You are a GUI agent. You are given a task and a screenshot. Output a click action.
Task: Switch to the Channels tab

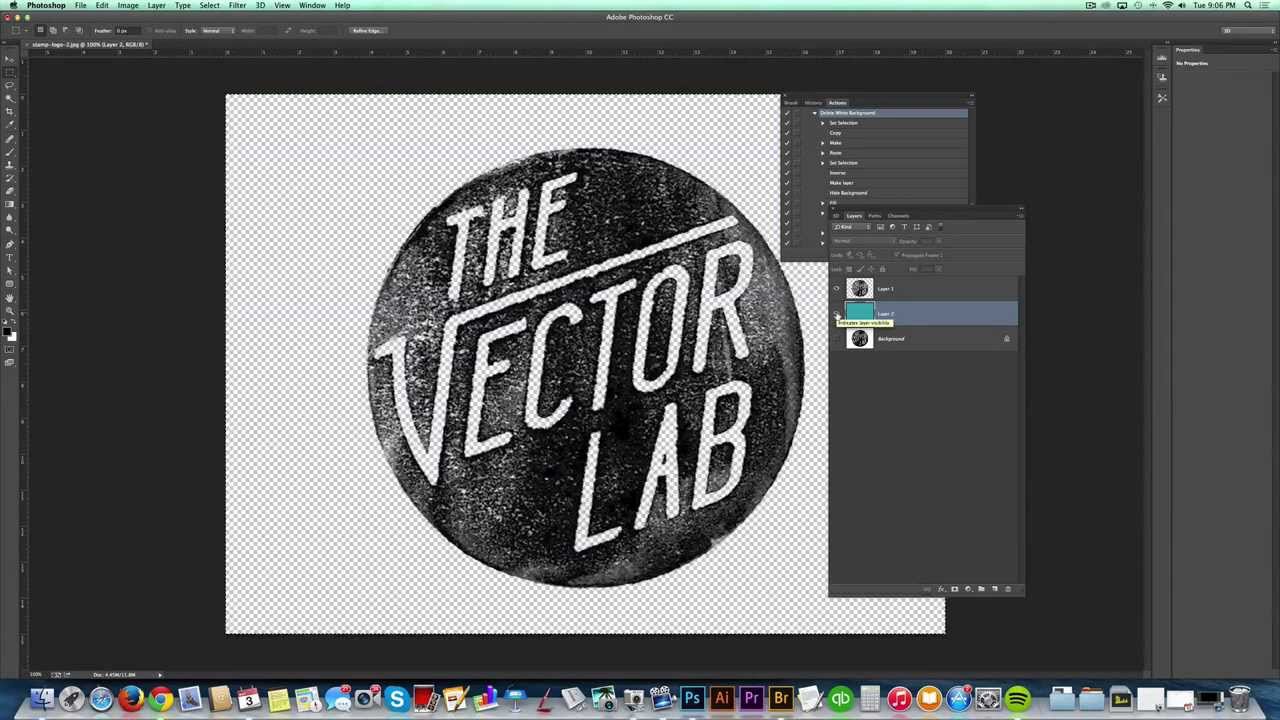point(898,216)
